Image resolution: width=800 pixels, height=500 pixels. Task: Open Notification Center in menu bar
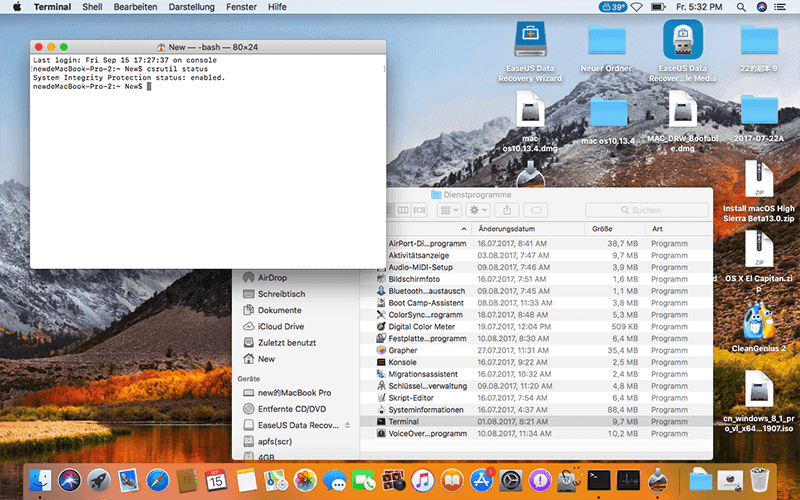pyautogui.click(x=780, y=7)
